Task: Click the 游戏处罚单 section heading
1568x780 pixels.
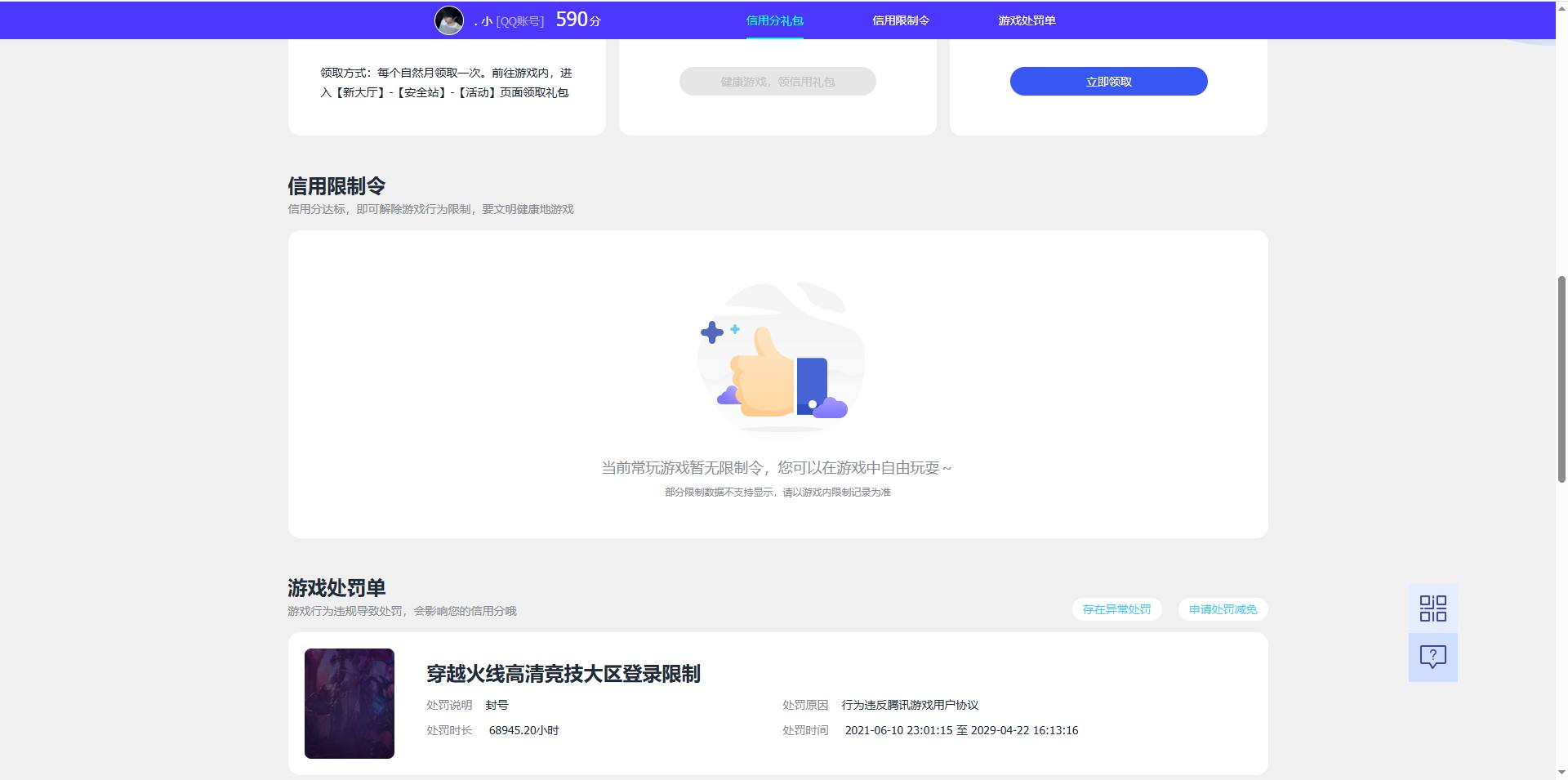Action: [x=336, y=588]
